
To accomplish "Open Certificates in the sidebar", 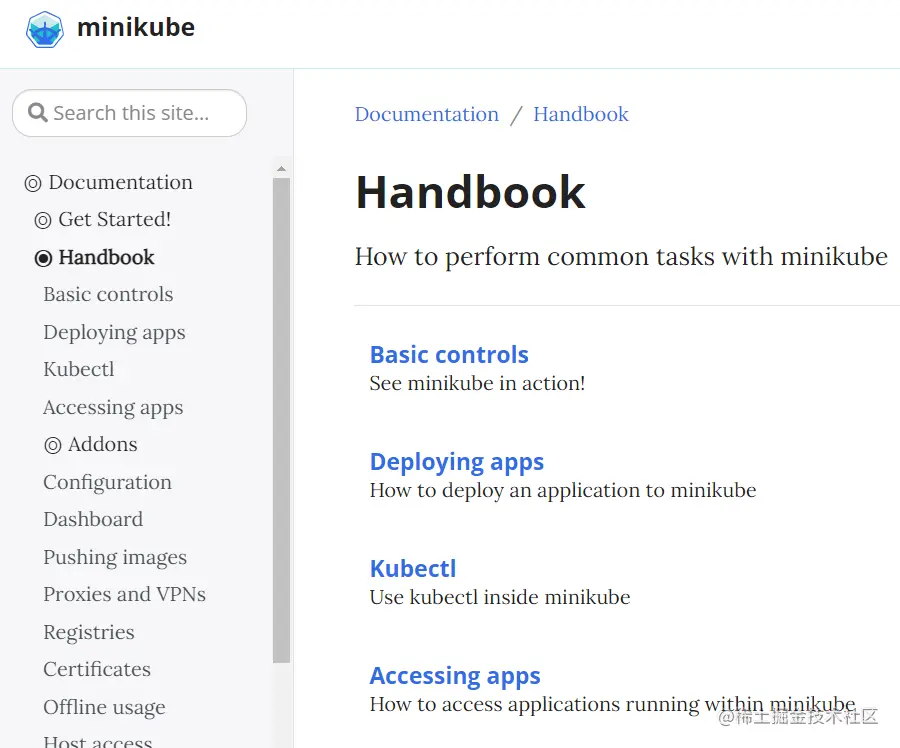I will pyautogui.click(x=97, y=669).
